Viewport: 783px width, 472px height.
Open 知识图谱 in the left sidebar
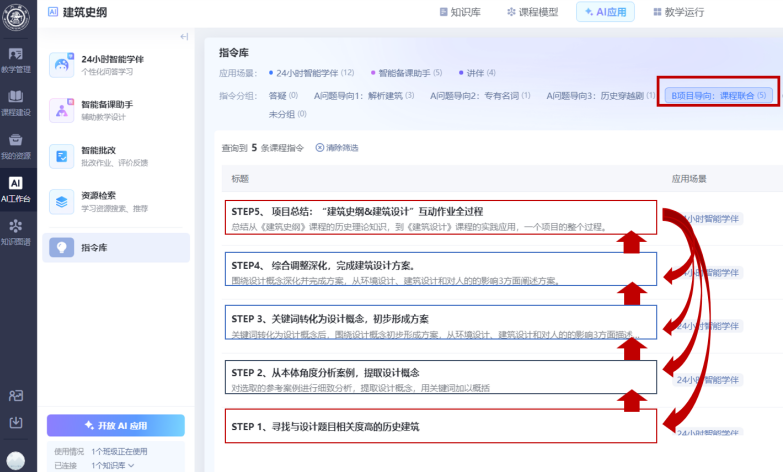[x=15, y=232]
